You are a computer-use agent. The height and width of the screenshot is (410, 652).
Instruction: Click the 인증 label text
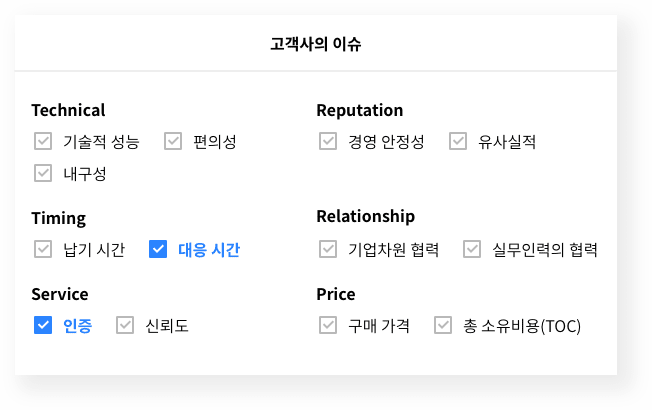click(77, 325)
